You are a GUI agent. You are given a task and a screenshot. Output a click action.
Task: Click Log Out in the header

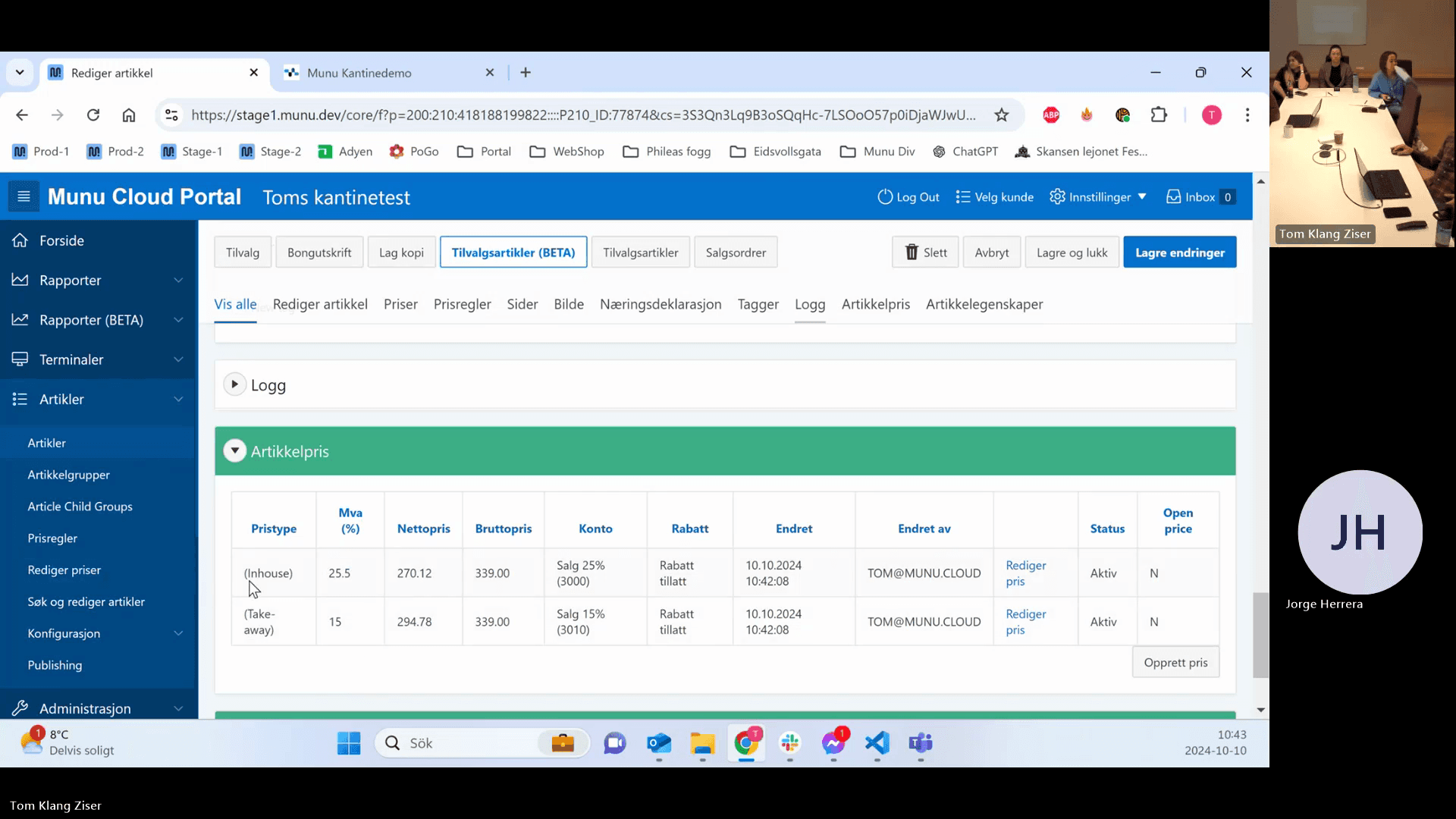(x=908, y=197)
